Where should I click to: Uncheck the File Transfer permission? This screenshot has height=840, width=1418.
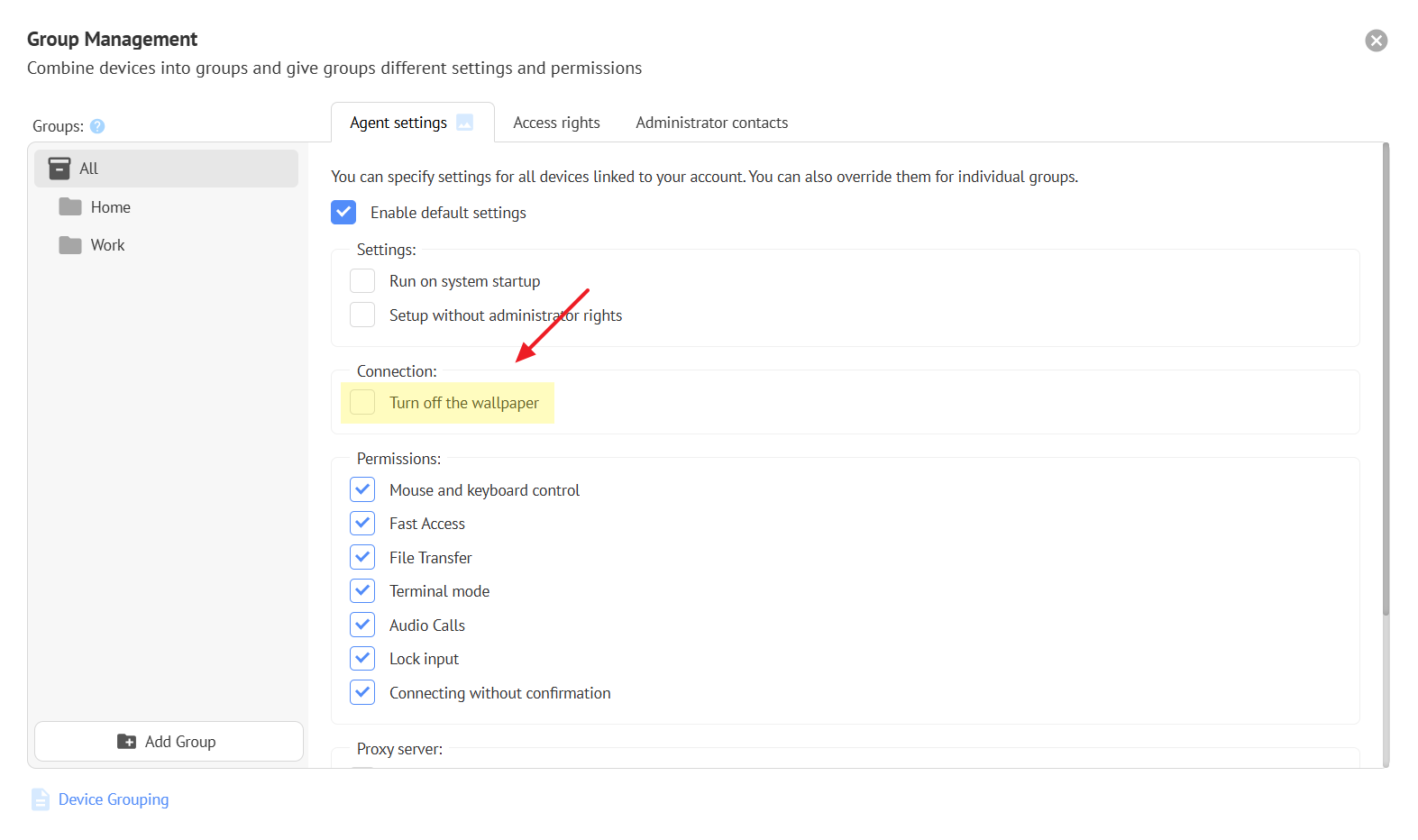(x=362, y=558)
